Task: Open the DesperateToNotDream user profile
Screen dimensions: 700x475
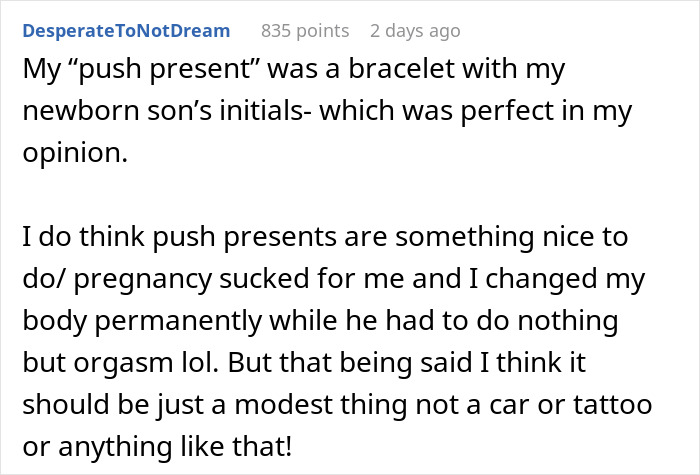Action: point(126,31)
